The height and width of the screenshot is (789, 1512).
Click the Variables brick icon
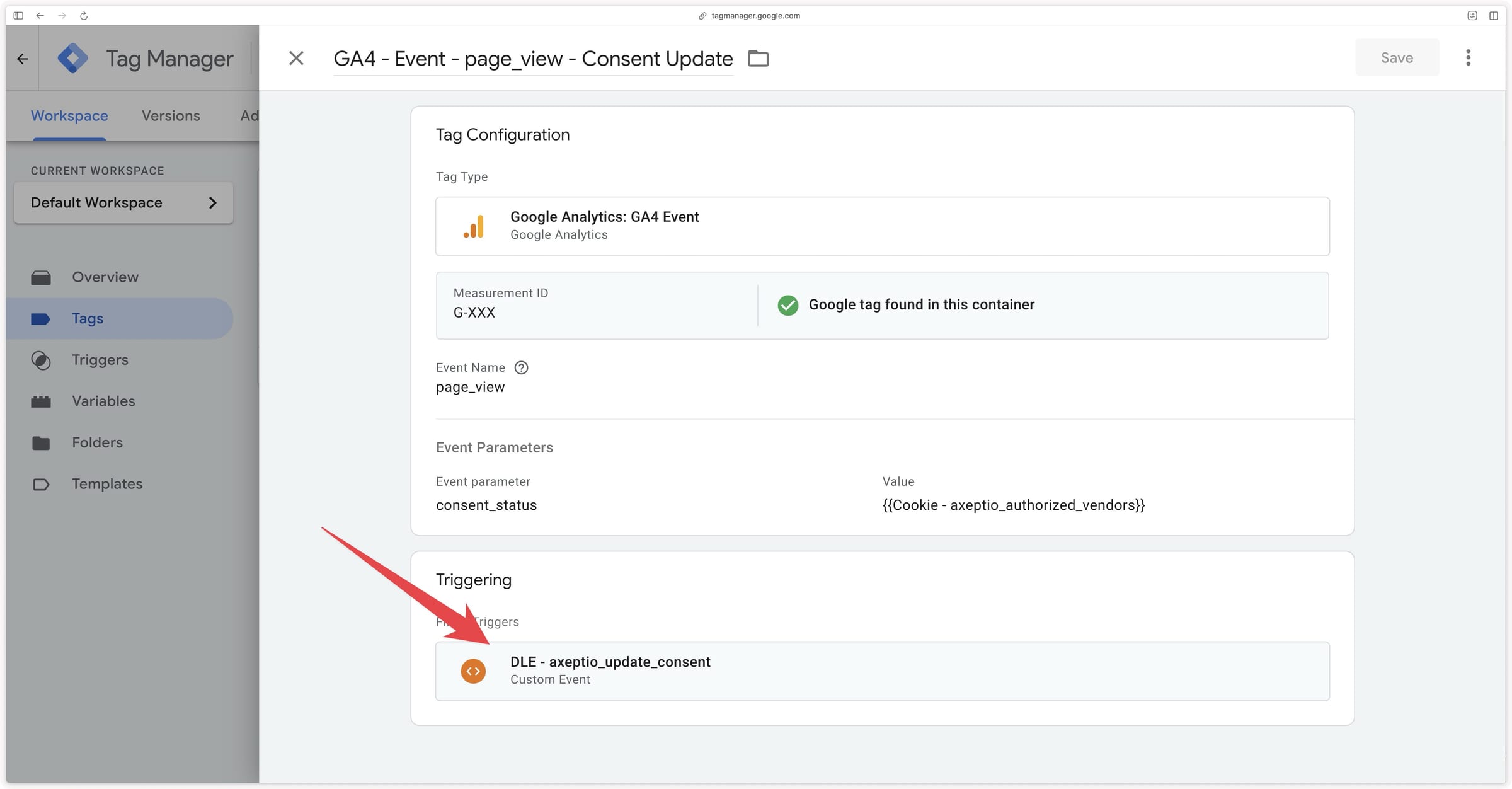[41, 401]
